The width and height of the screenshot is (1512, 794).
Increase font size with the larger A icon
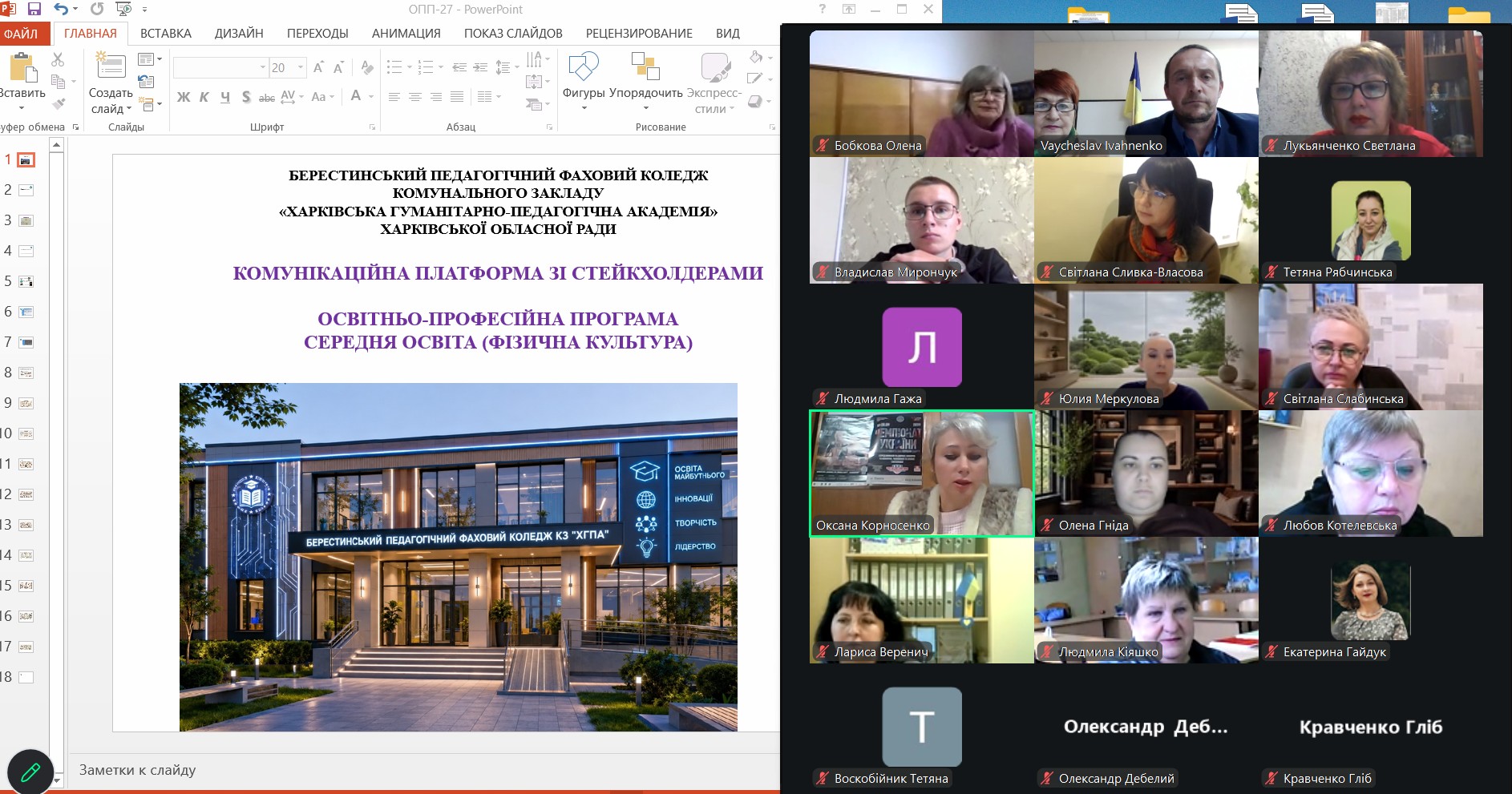point(318,67)
